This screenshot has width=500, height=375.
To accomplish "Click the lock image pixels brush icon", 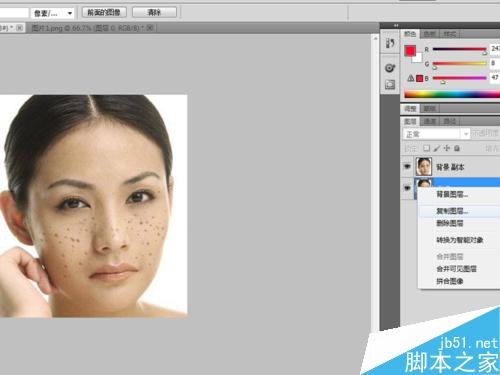I will [x=437, y=148].
